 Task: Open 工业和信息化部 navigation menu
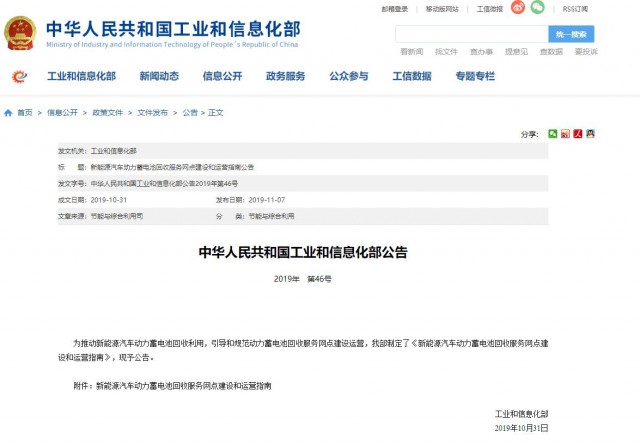(82, 76)
